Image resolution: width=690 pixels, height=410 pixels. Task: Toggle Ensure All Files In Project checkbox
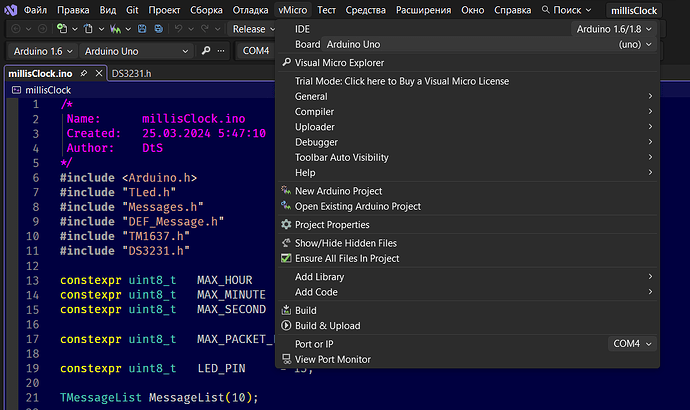(287, 258)
